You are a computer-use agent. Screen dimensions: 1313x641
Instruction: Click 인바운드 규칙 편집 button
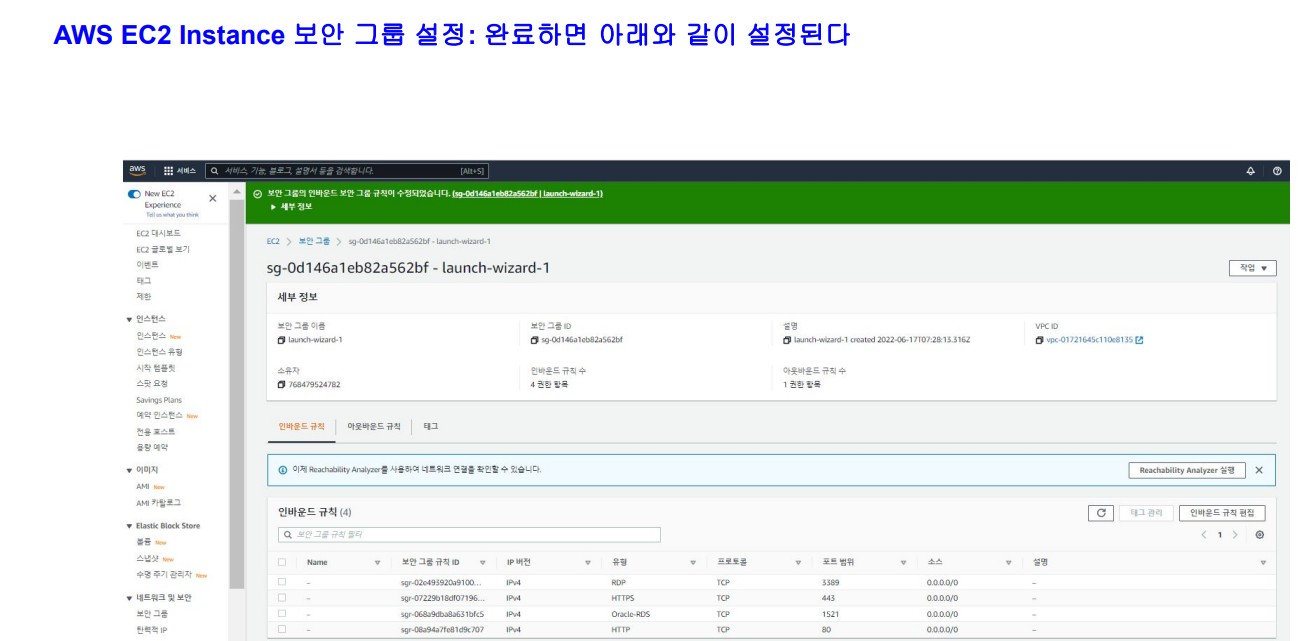[1222, 513]
